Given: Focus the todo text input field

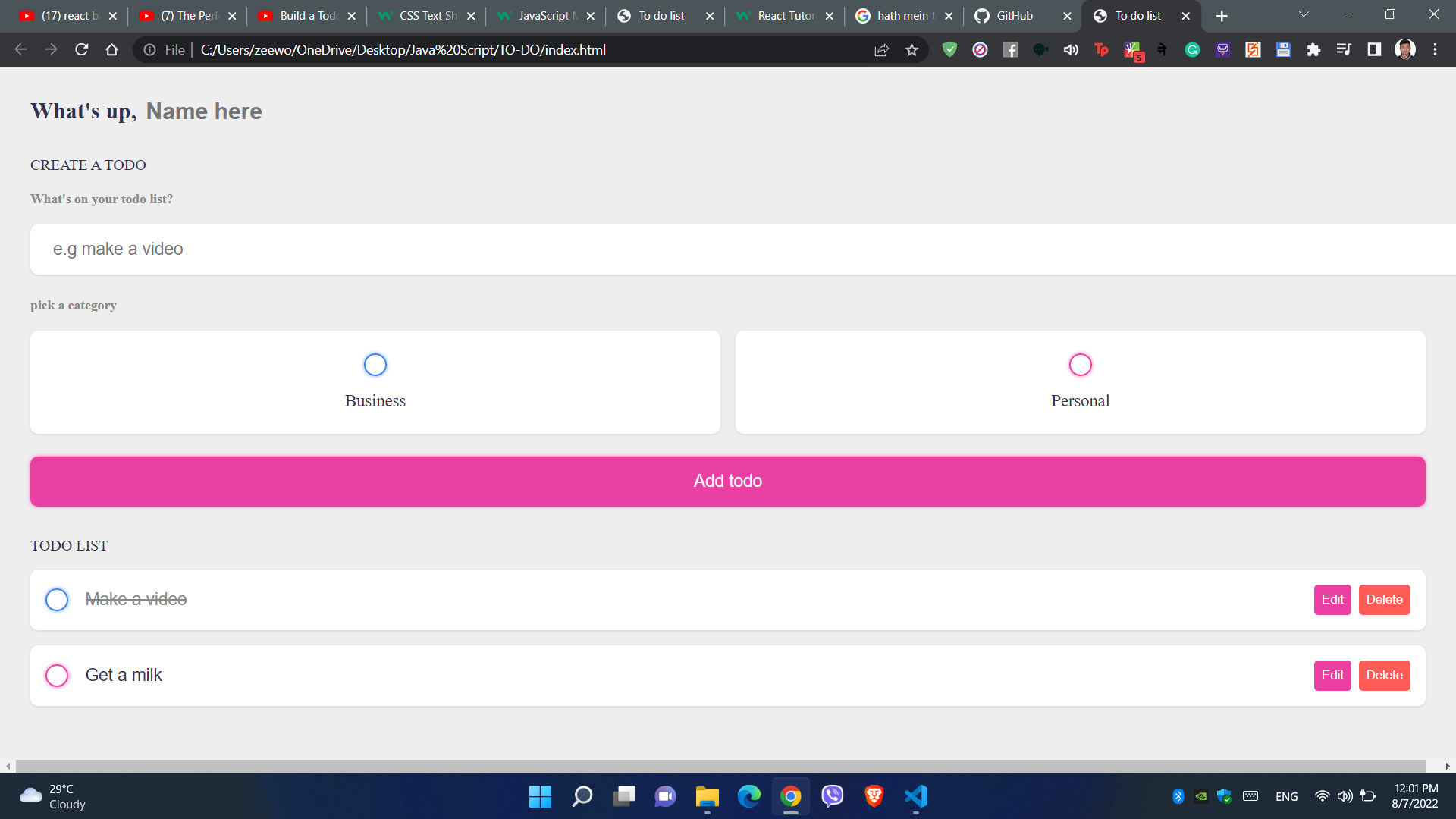Looking at the screenshot, I should tap(743, 249).
